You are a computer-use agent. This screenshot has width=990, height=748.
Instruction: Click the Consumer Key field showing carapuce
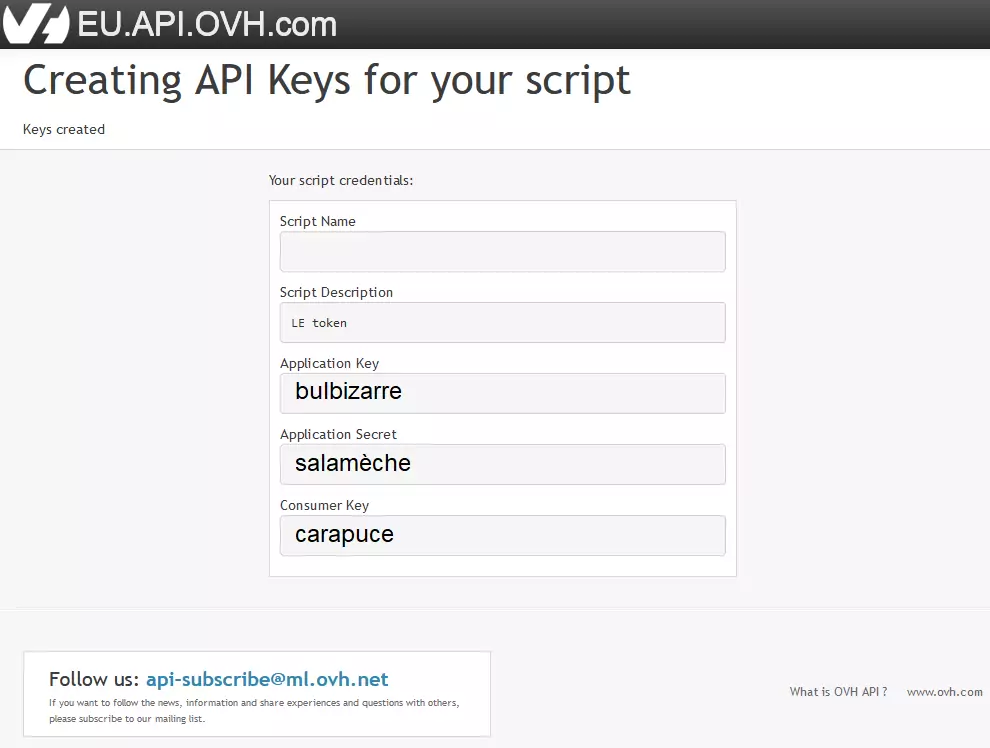coord(503,535)
